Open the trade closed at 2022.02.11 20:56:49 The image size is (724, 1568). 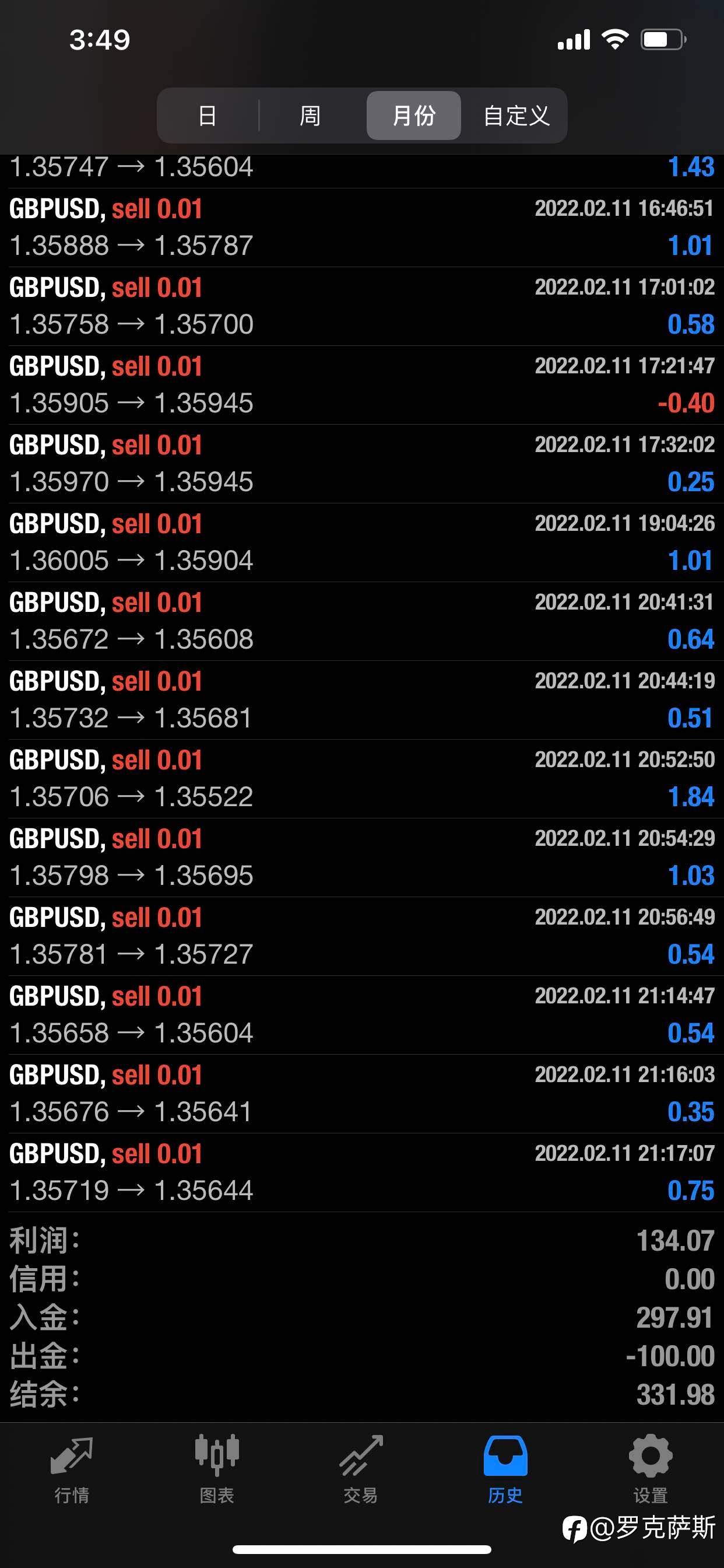pos(362,936)
